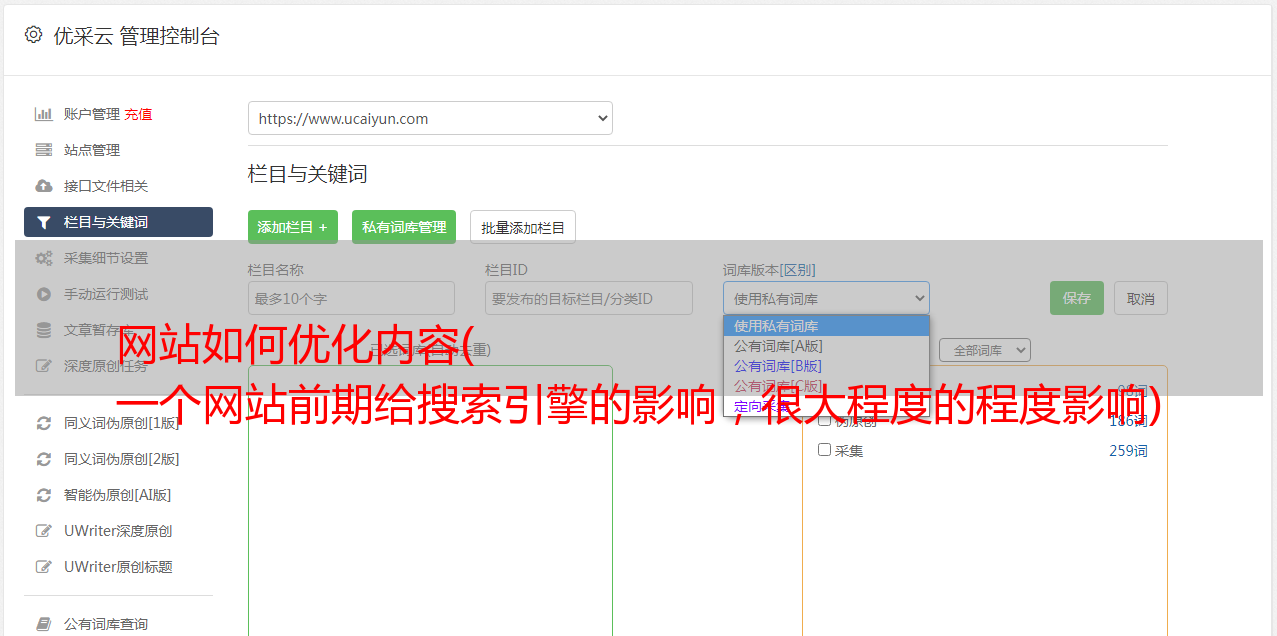Image resolution: width=1277 pixels, height=636 pixels.
Task: Open the 词库版本 select showing 使用私有词库
Action: [826, 298]
